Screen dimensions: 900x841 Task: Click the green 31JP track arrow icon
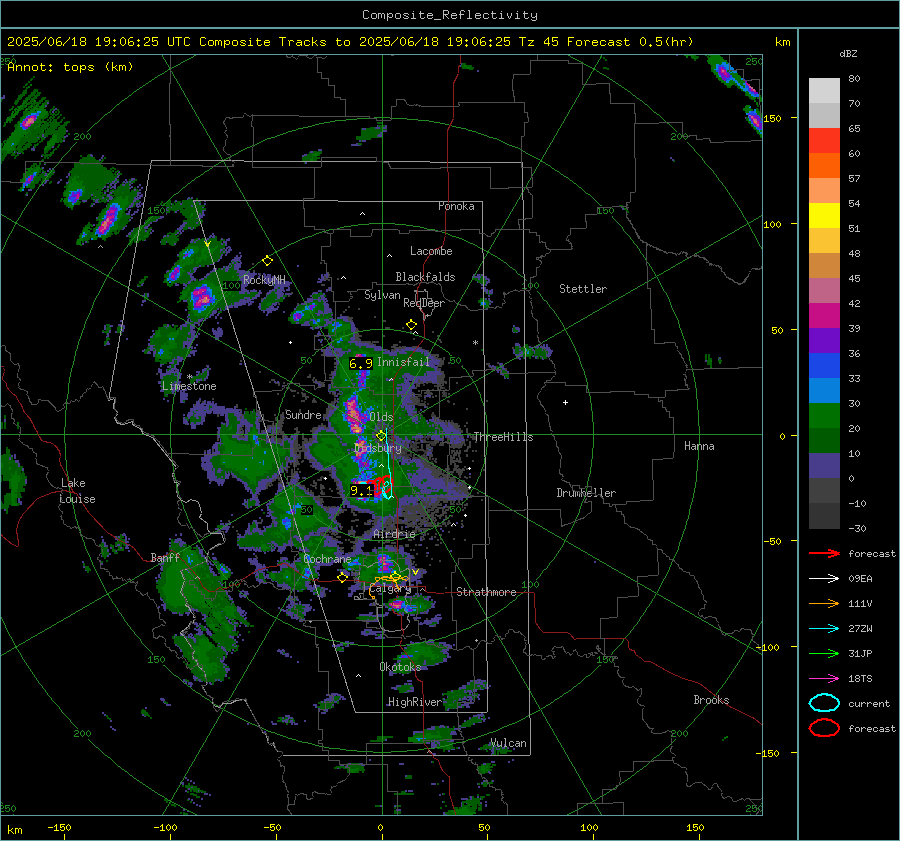coord(824,653)
